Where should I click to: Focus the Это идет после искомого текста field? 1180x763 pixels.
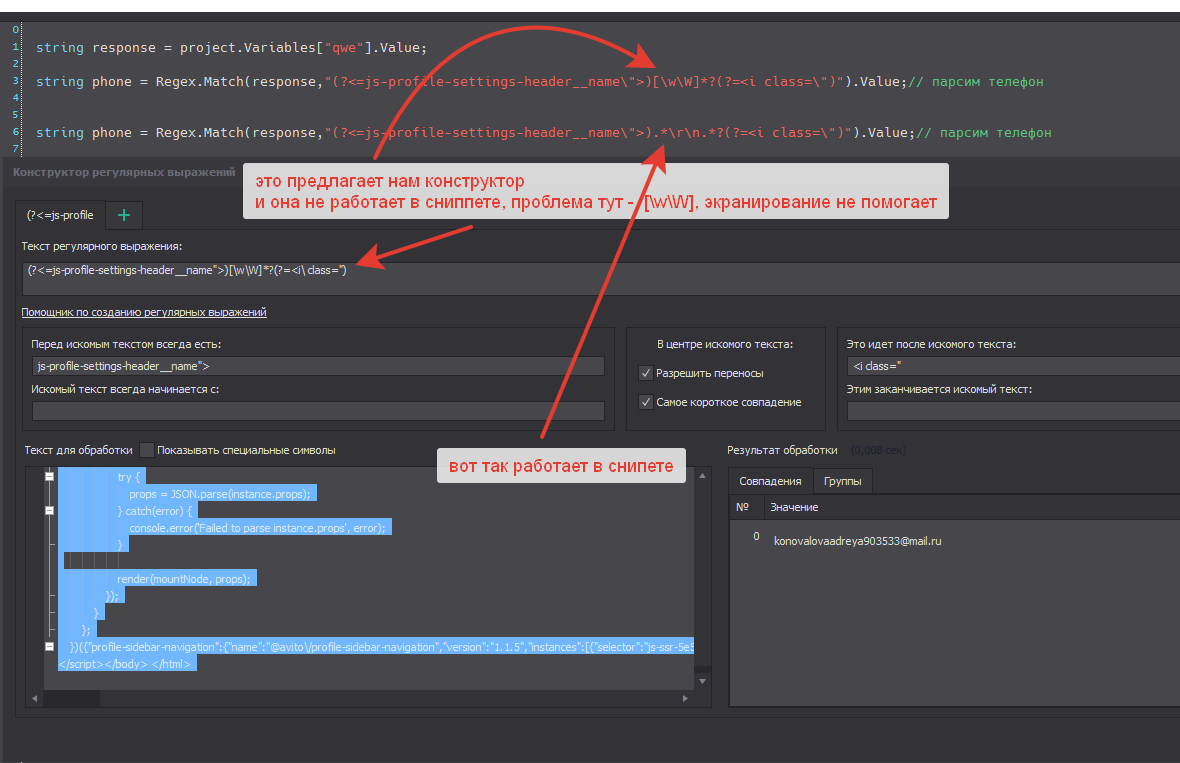click(1014, 366)
